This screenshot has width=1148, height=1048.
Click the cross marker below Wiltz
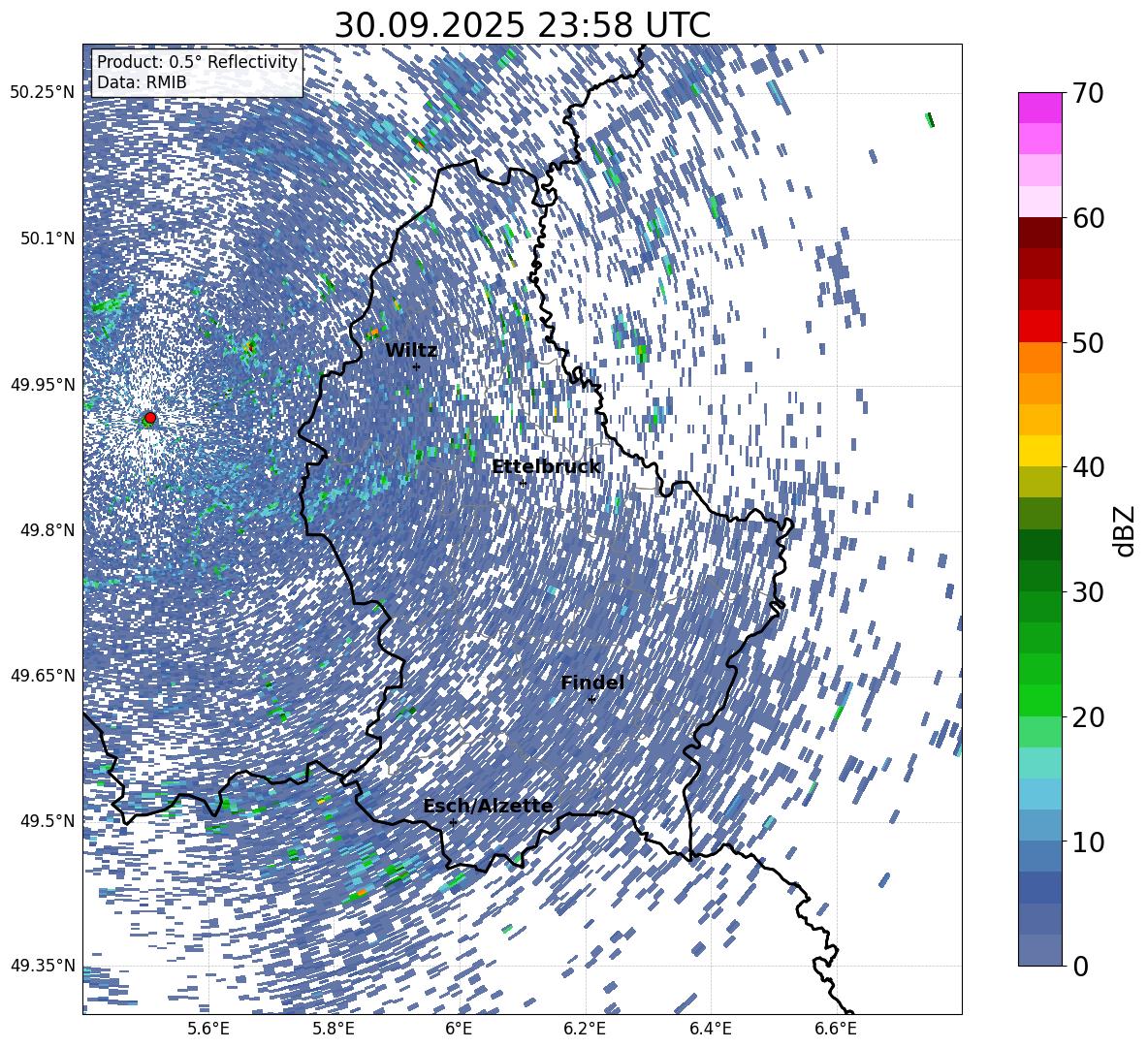(x=417, y=366)
